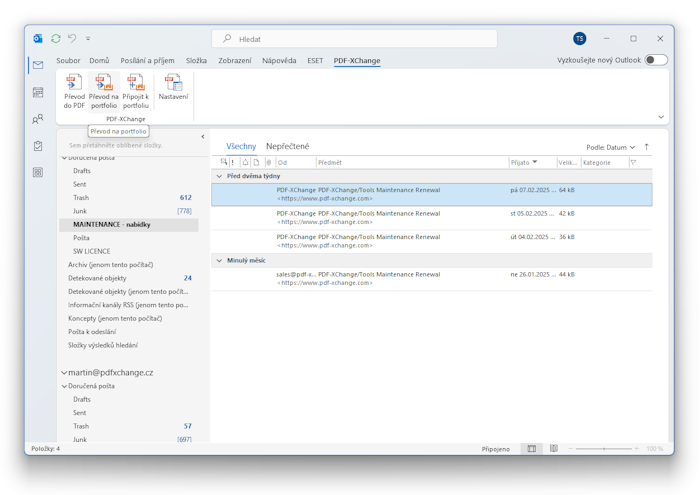Click the Hledat search field
Image resolution: width=700 pixels, height=495 pixels.
(x=354, y=39)
